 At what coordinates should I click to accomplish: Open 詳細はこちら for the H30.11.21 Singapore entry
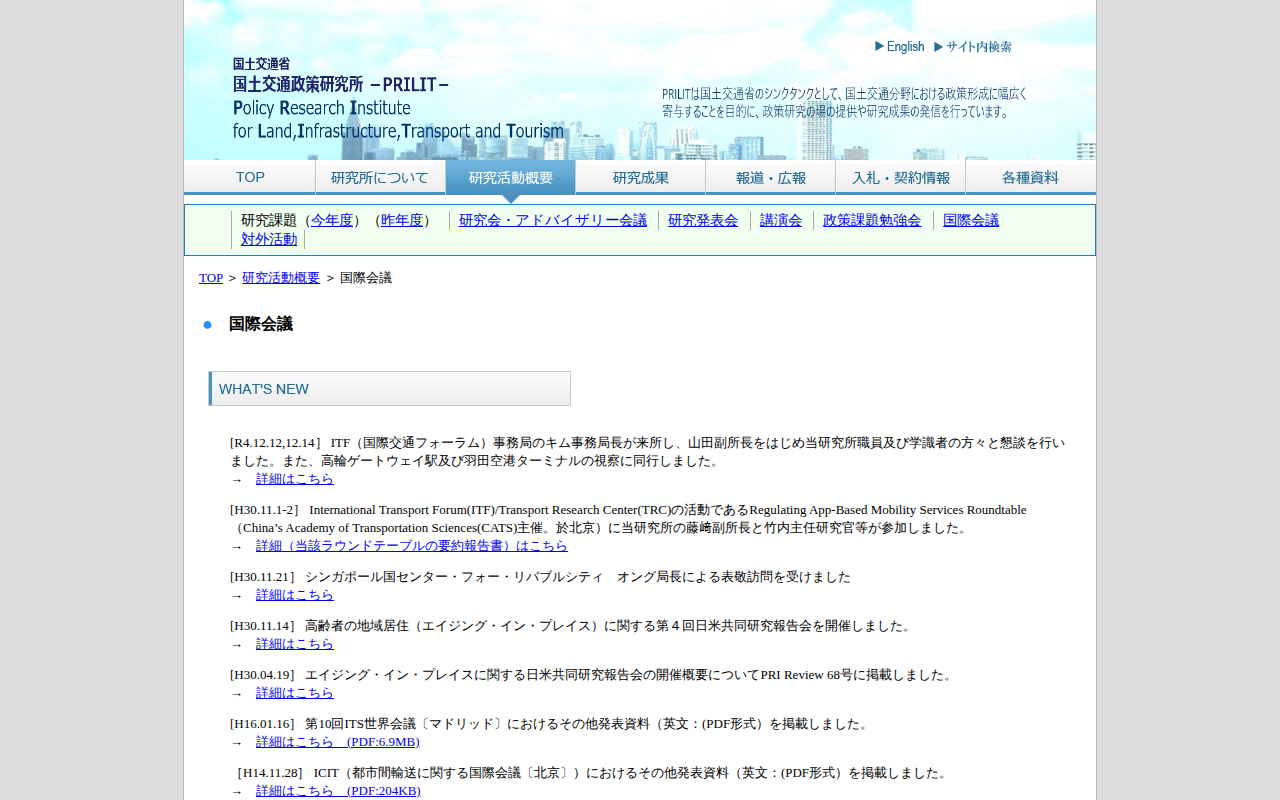(x=295, y=595)
